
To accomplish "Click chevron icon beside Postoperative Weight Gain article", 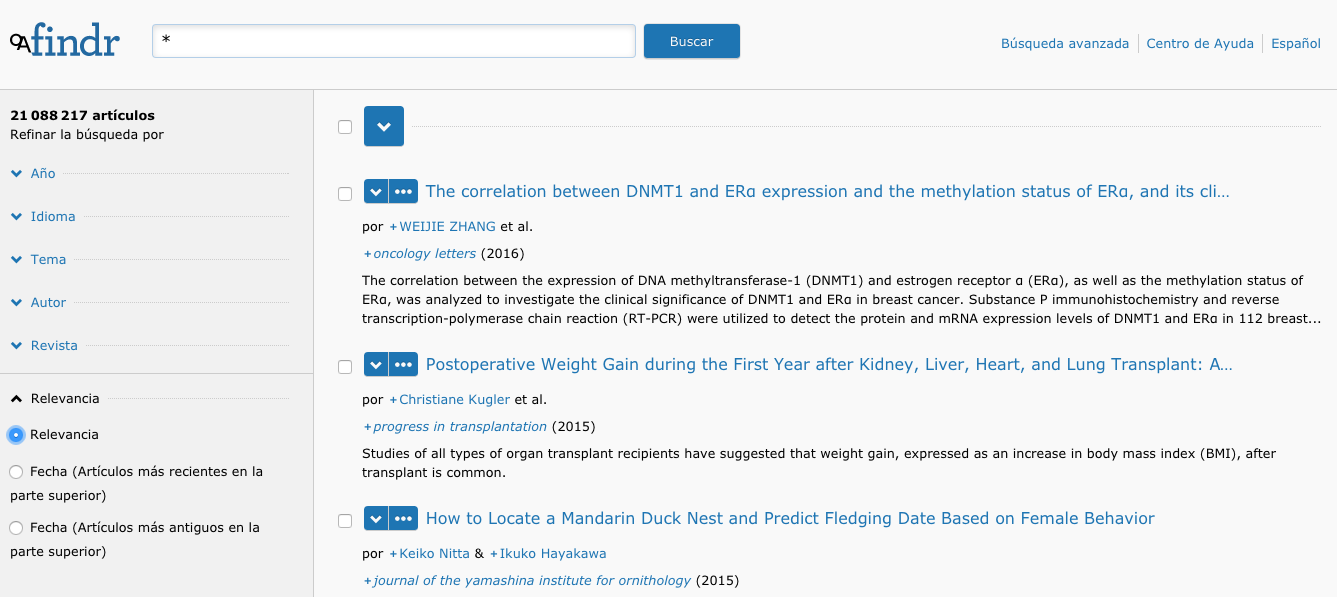I will tap(375, 365).
